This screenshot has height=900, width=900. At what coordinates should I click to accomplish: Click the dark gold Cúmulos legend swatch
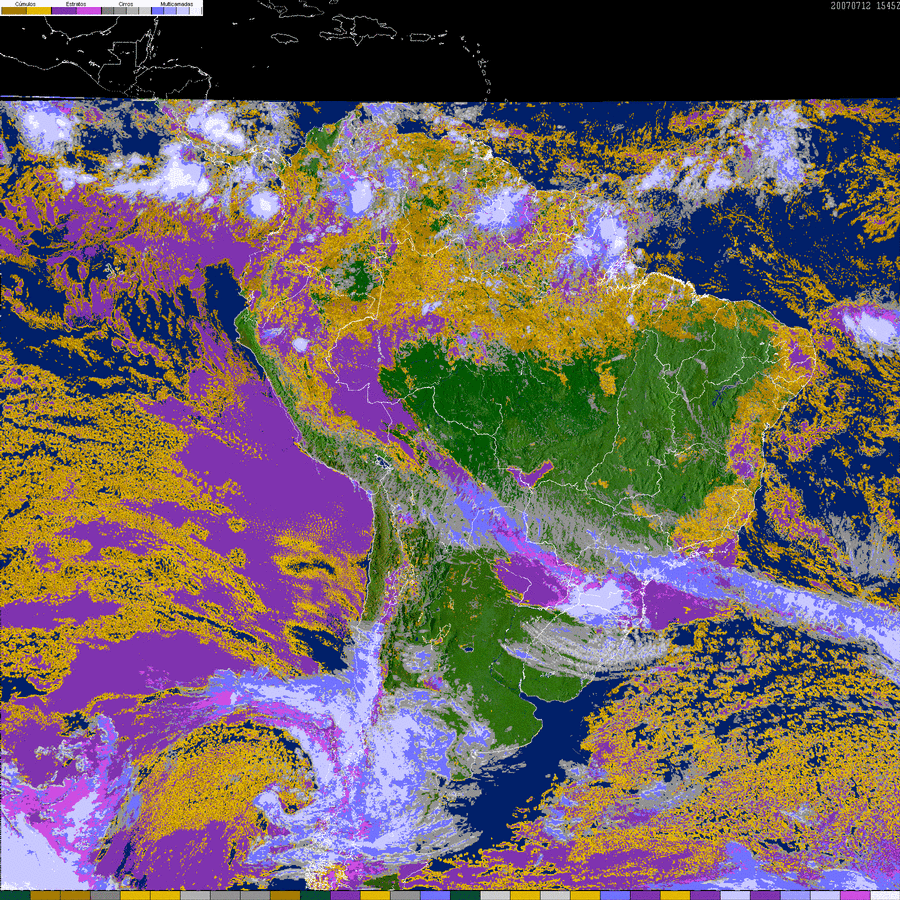point(14,10)
